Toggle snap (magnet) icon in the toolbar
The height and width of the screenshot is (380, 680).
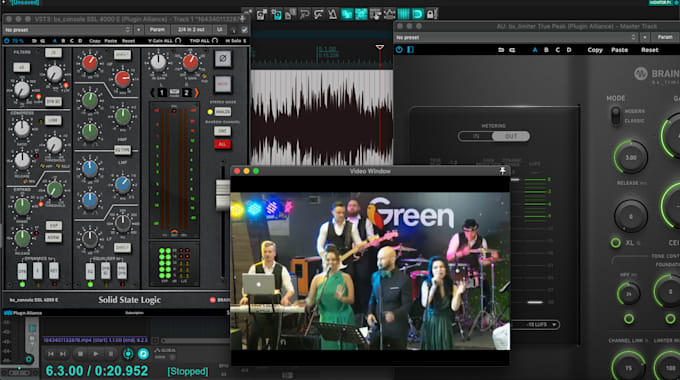[418, 14]
